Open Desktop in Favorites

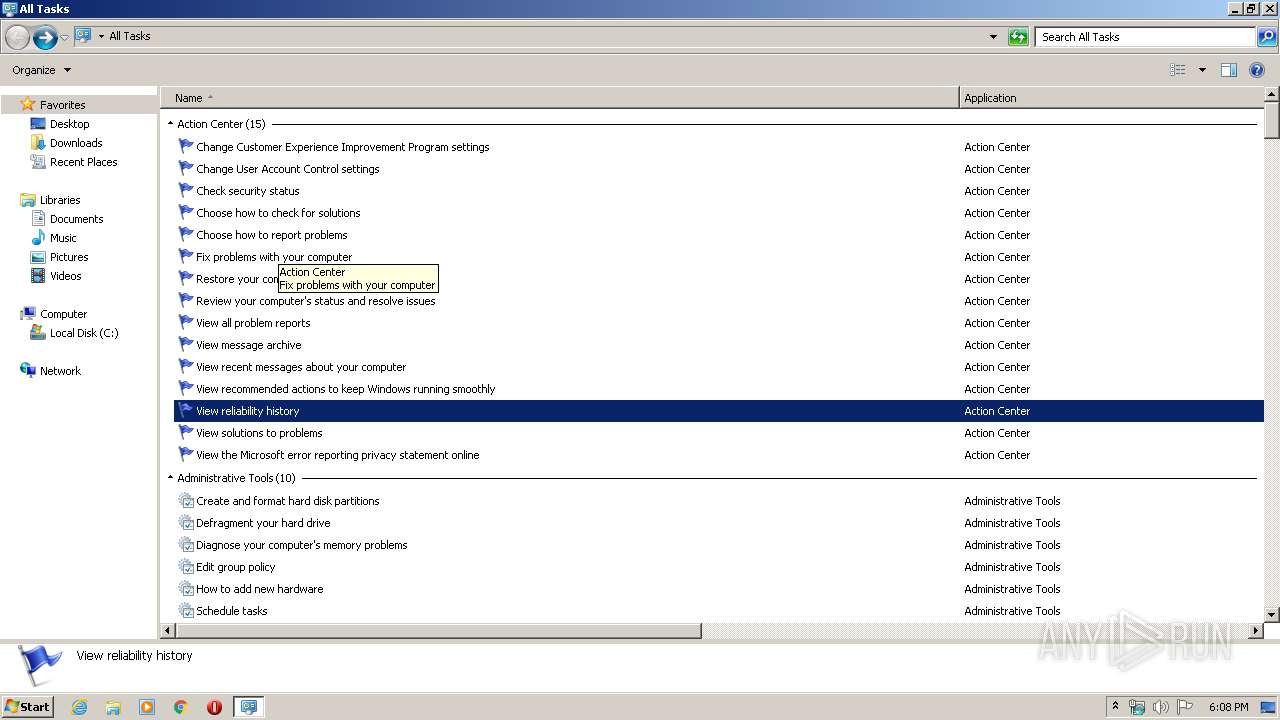(69, 124)
